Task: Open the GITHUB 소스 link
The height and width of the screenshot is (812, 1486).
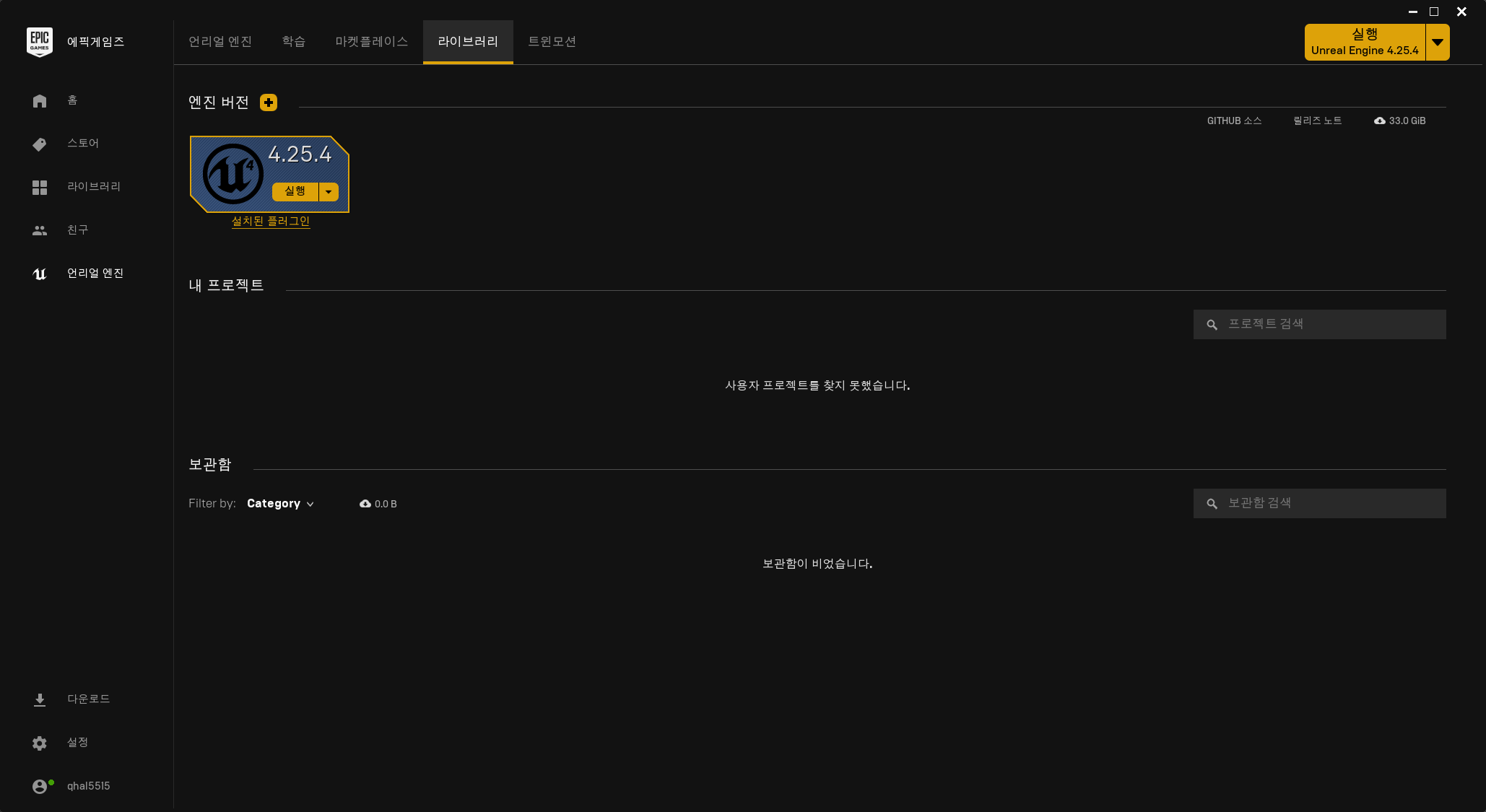Action: point(1234,121)
